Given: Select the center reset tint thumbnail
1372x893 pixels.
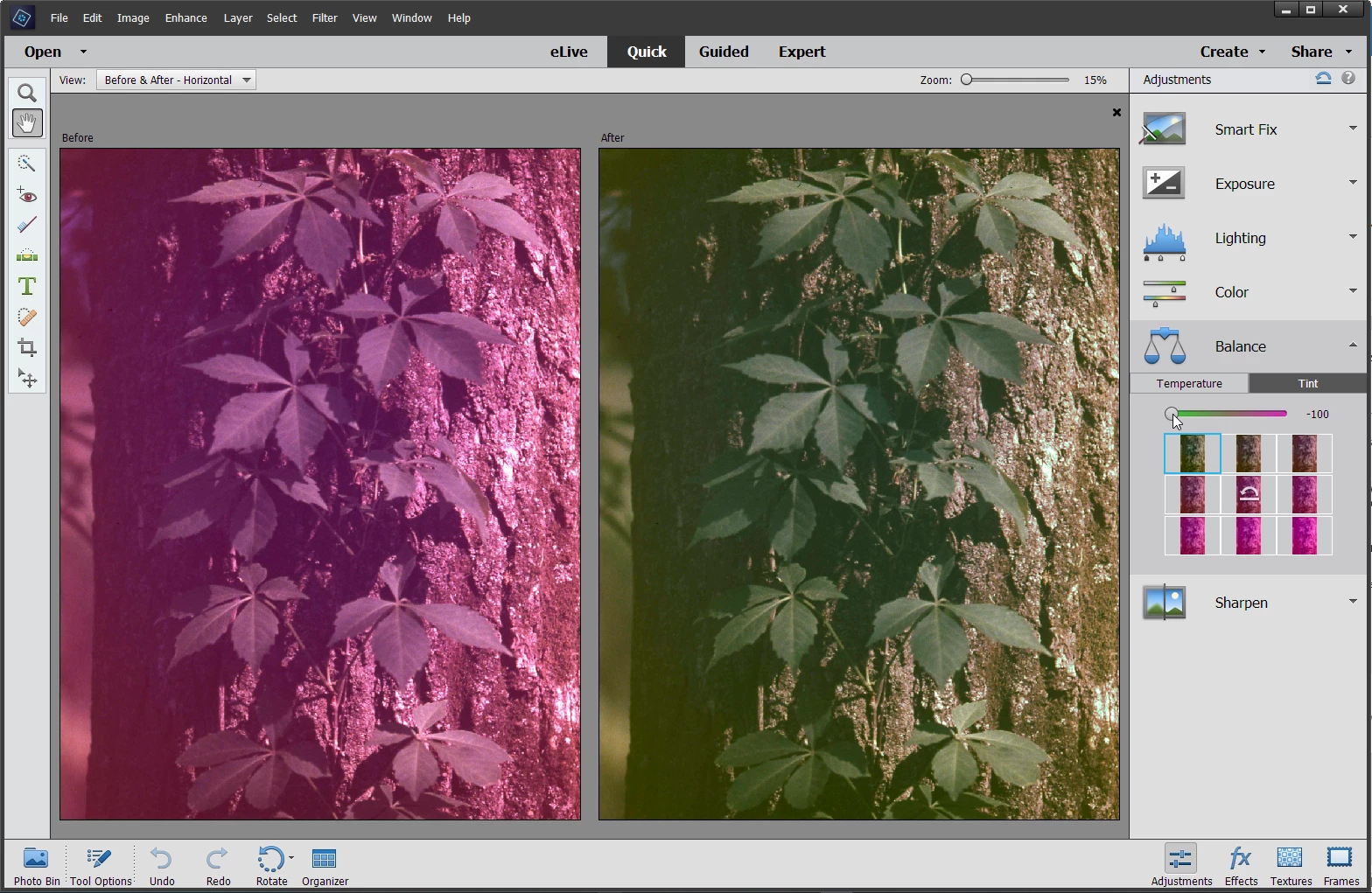Looking at the screenshot, I should pyautogui.click(x=1249, y=494).
